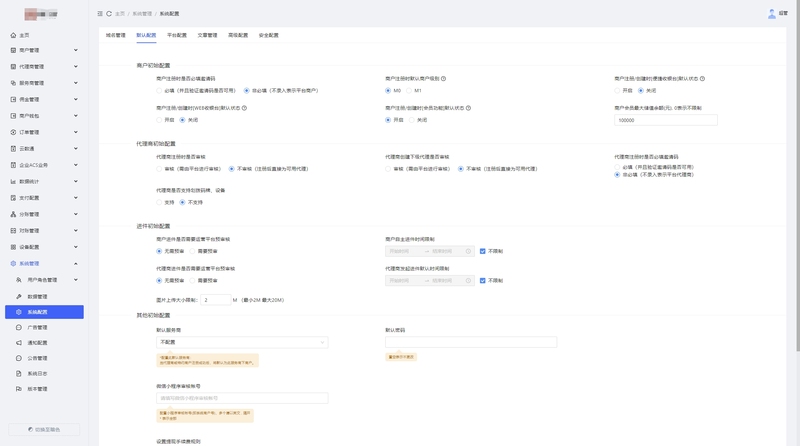Click the 用户角色管理 people icon
Image resolution: width=800 pixels, height=446 pixels.
tap(19, 280)
